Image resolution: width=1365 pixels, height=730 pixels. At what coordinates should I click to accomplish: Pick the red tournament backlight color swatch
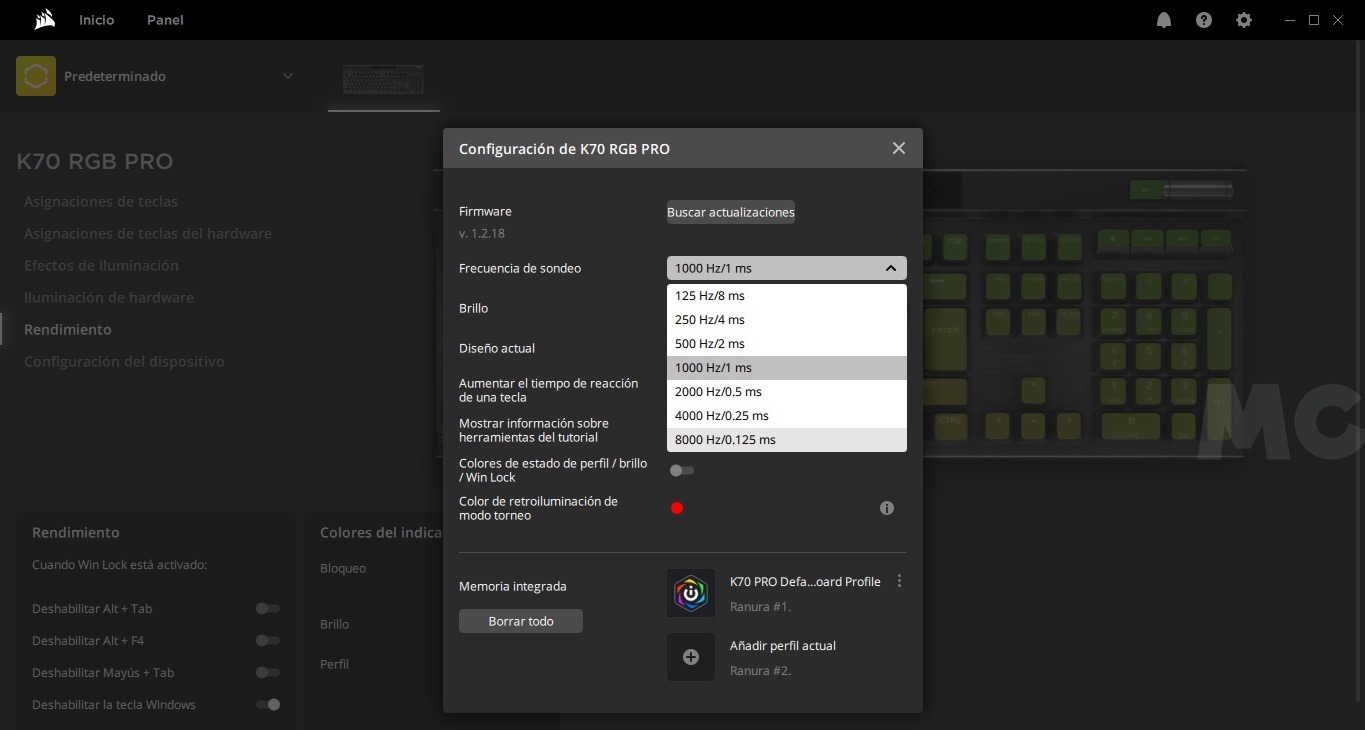677,508
